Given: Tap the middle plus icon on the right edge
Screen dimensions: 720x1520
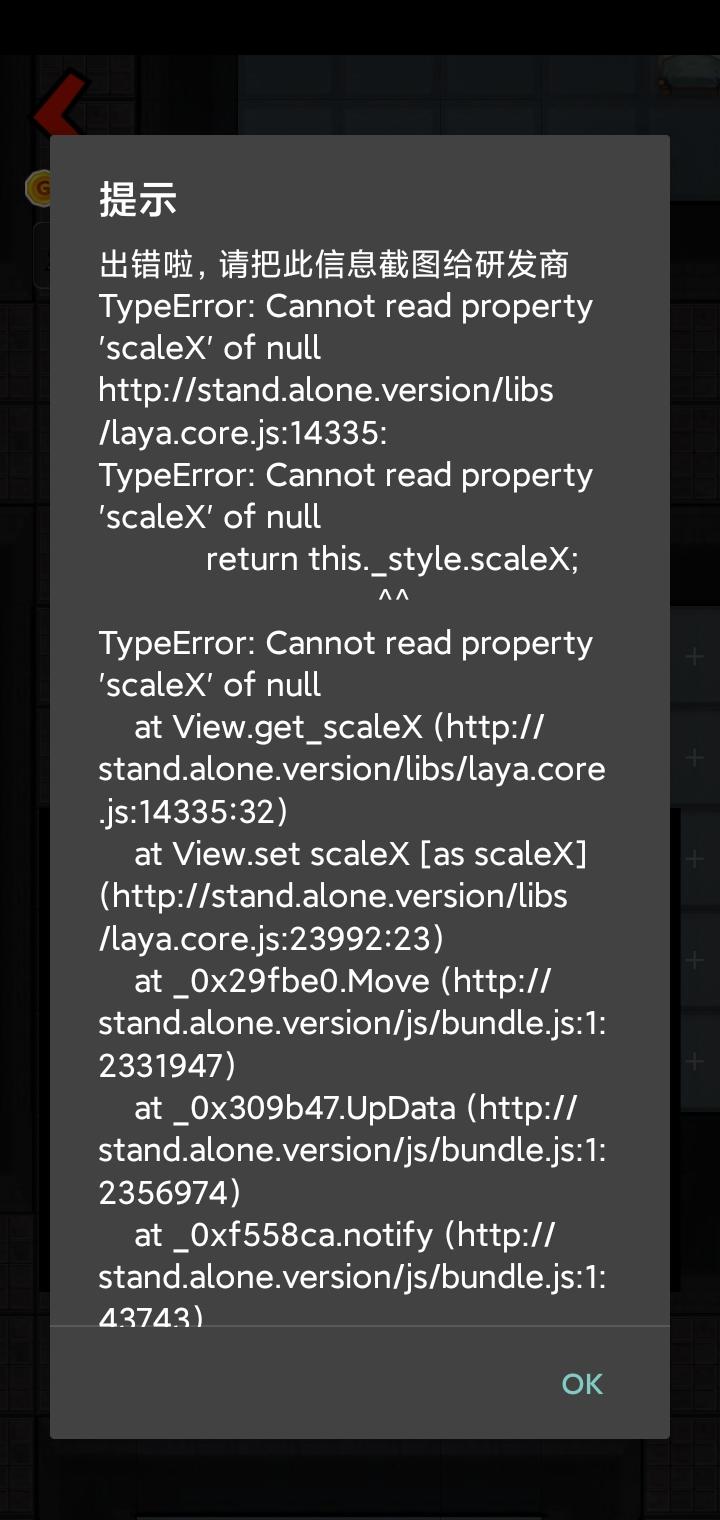Looking at the screenshot, I should pyautogui.click(x=694, y=859).
